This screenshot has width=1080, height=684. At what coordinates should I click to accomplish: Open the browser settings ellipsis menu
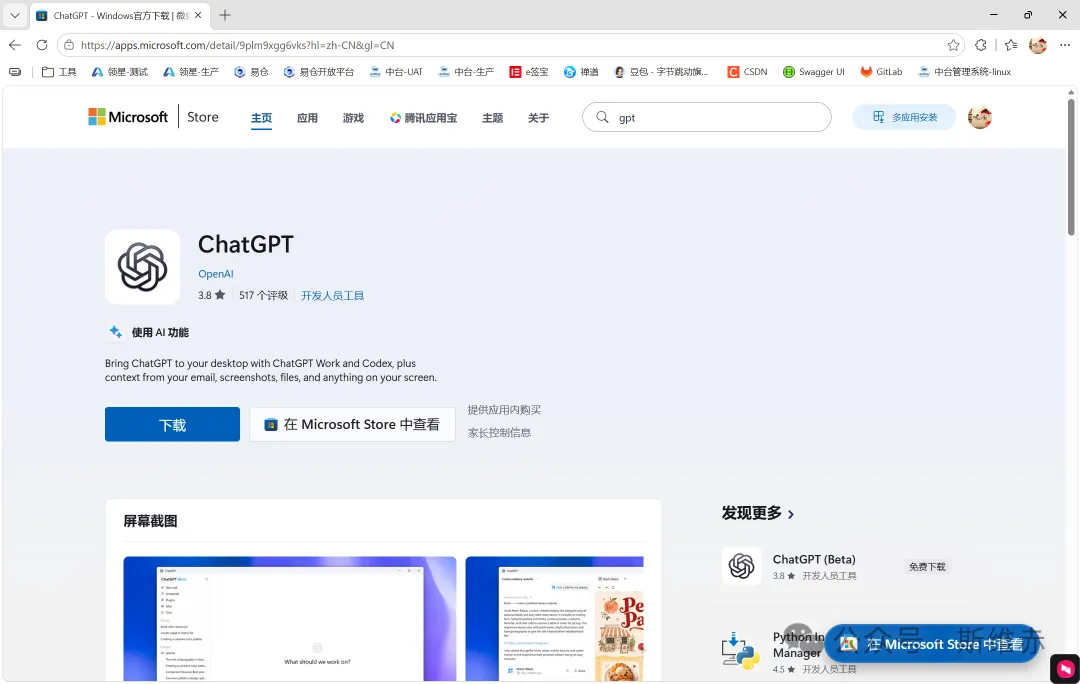[1065, 45]
